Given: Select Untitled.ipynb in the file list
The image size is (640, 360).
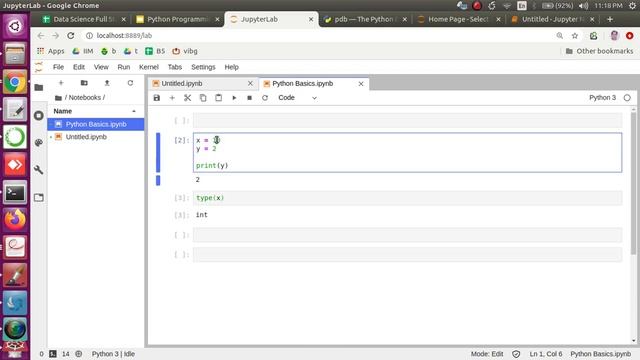Looking at the screenshot, I should pyautogui.click(x=96, y=137).
